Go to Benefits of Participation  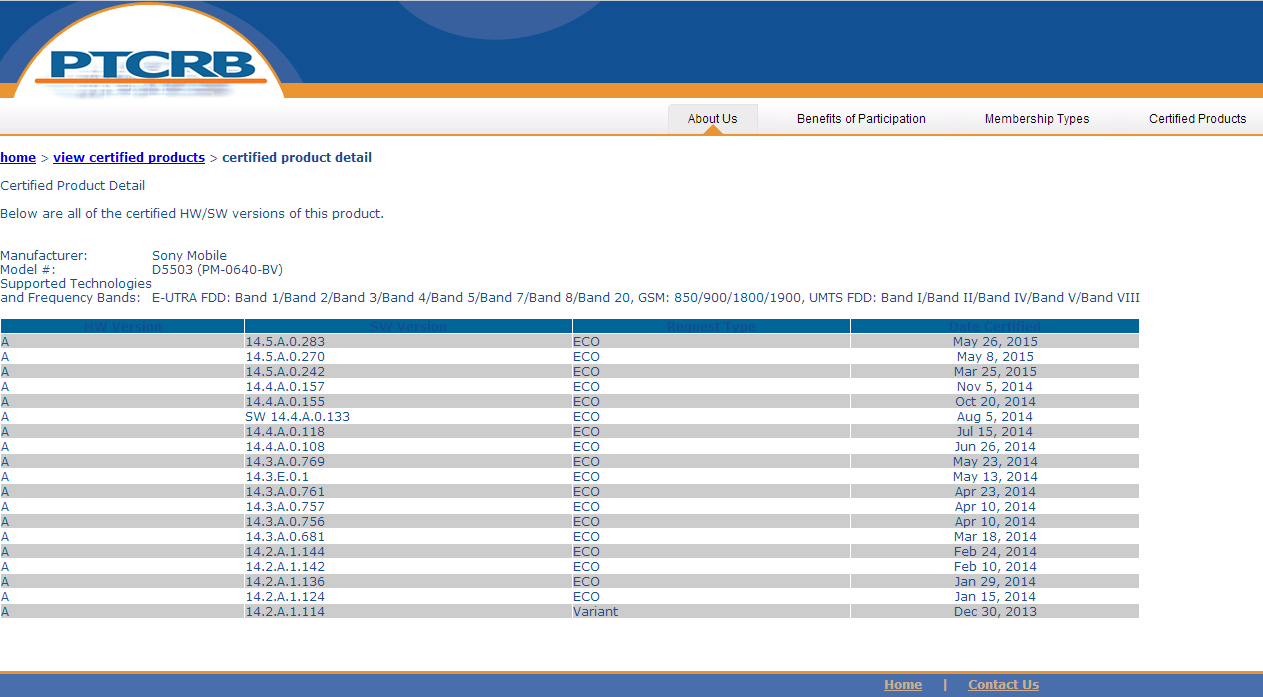pyautogui.click(x=861, y=119)
